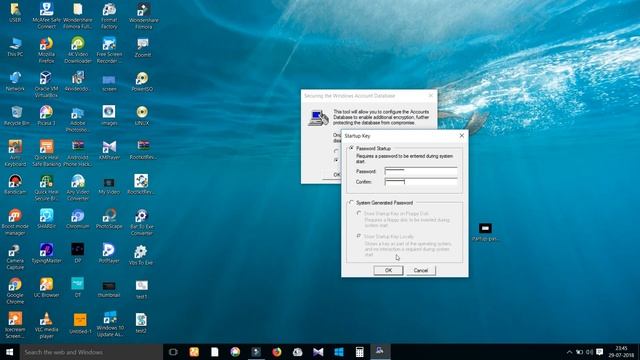Launch the Picasa 3 shortcut
This screenshot has height=360, width=640.
click(x=46, y=115)
